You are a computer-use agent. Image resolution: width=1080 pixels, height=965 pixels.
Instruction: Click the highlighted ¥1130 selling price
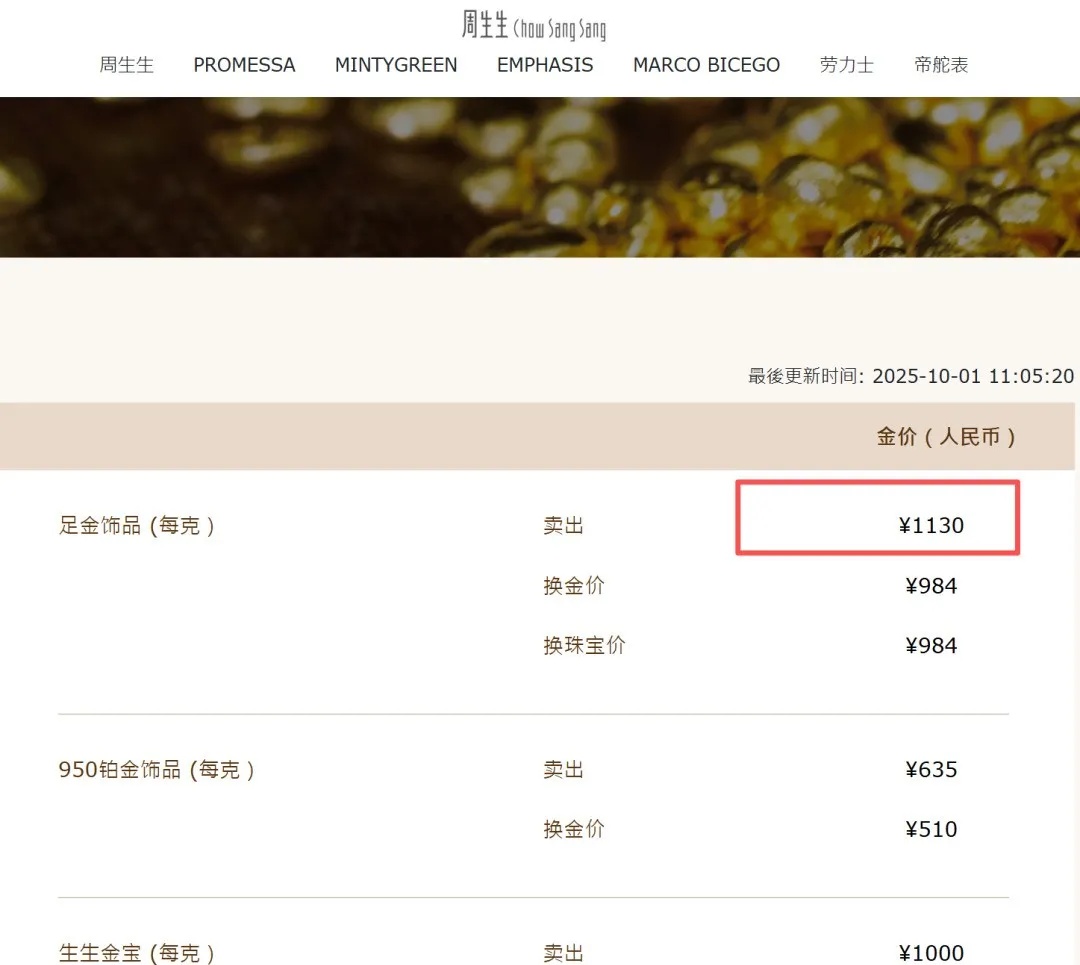pos(930,526)
